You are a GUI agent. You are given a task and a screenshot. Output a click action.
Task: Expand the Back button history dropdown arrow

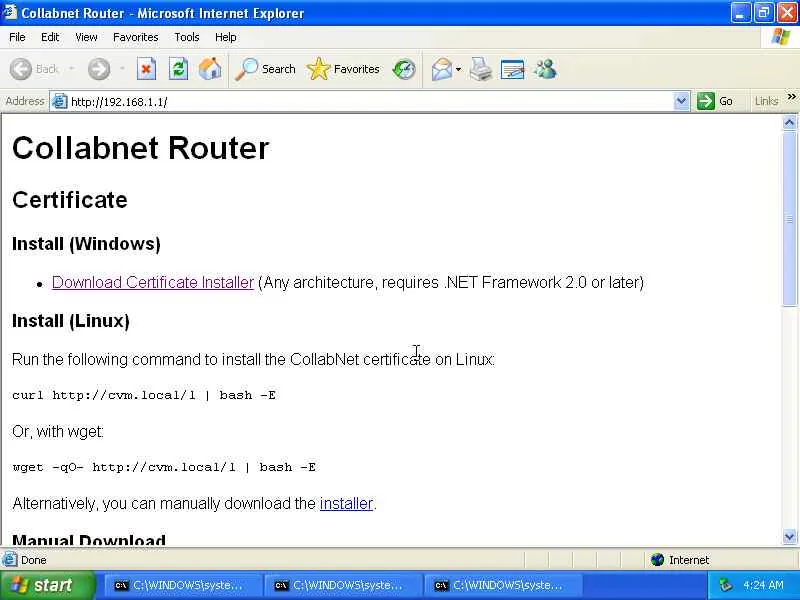72,68
